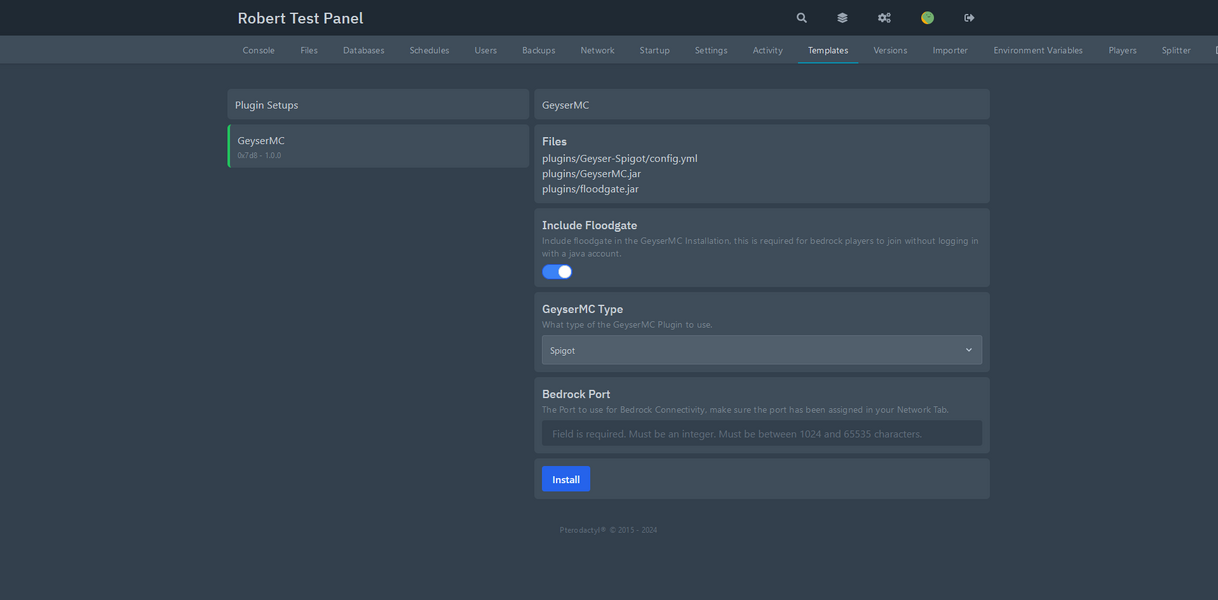This screenshot has height=600, width=1218.
Task: Click the Geyser-Spigot config.yml file entry
Action: coord(619,158)
